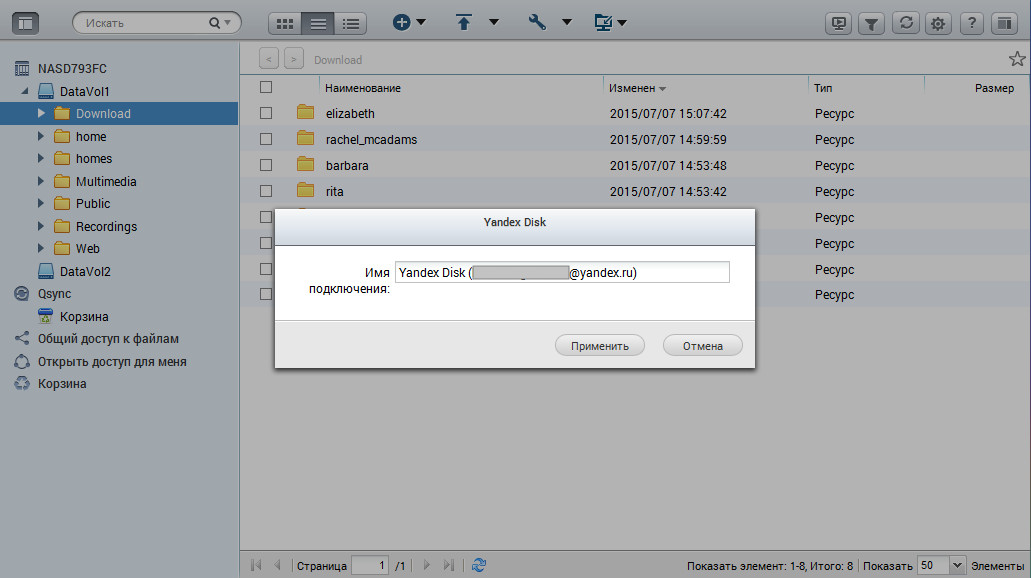Open Qsync in the sidebar
Screen dimensions: 1031x578
point(54,294)
